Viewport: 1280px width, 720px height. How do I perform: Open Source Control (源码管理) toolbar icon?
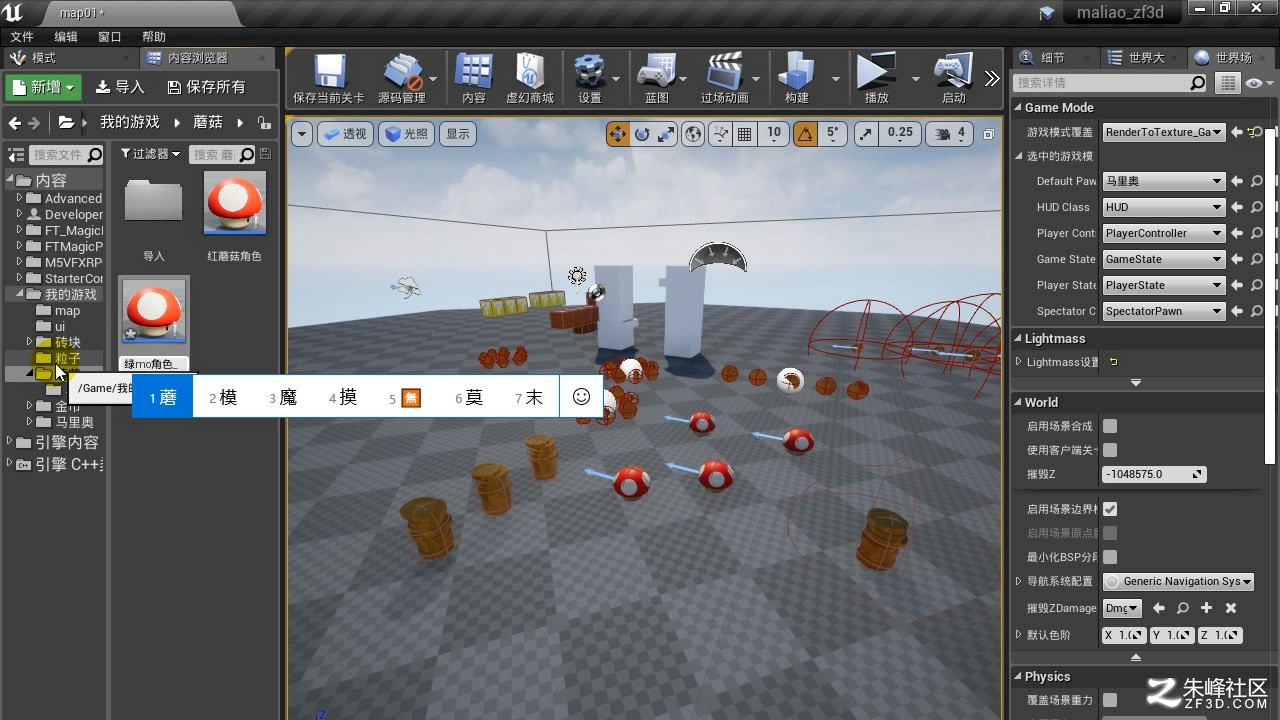pyautogui.click(x=402, y=79)
